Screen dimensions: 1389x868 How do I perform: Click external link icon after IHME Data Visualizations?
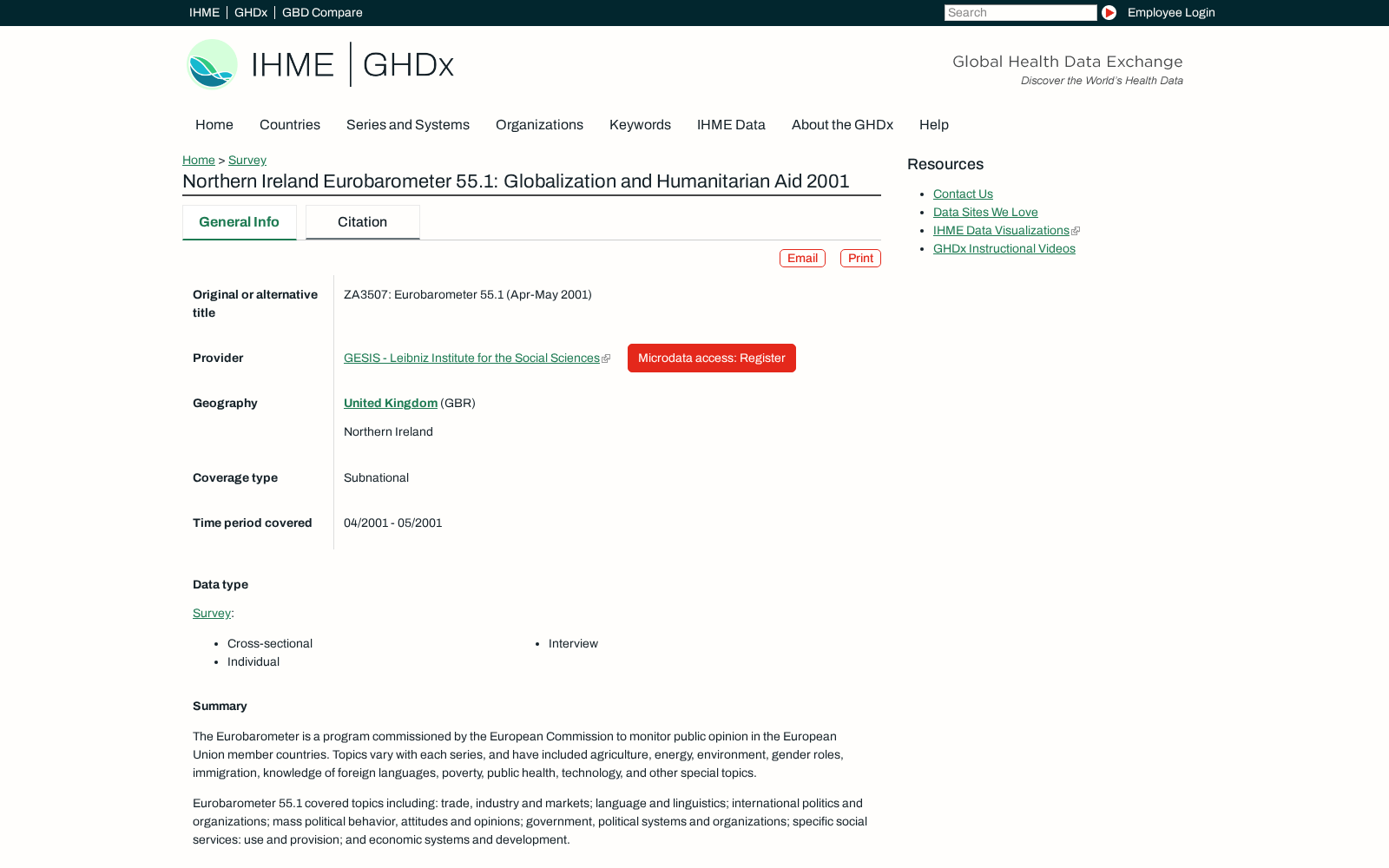click(1076, 231)
